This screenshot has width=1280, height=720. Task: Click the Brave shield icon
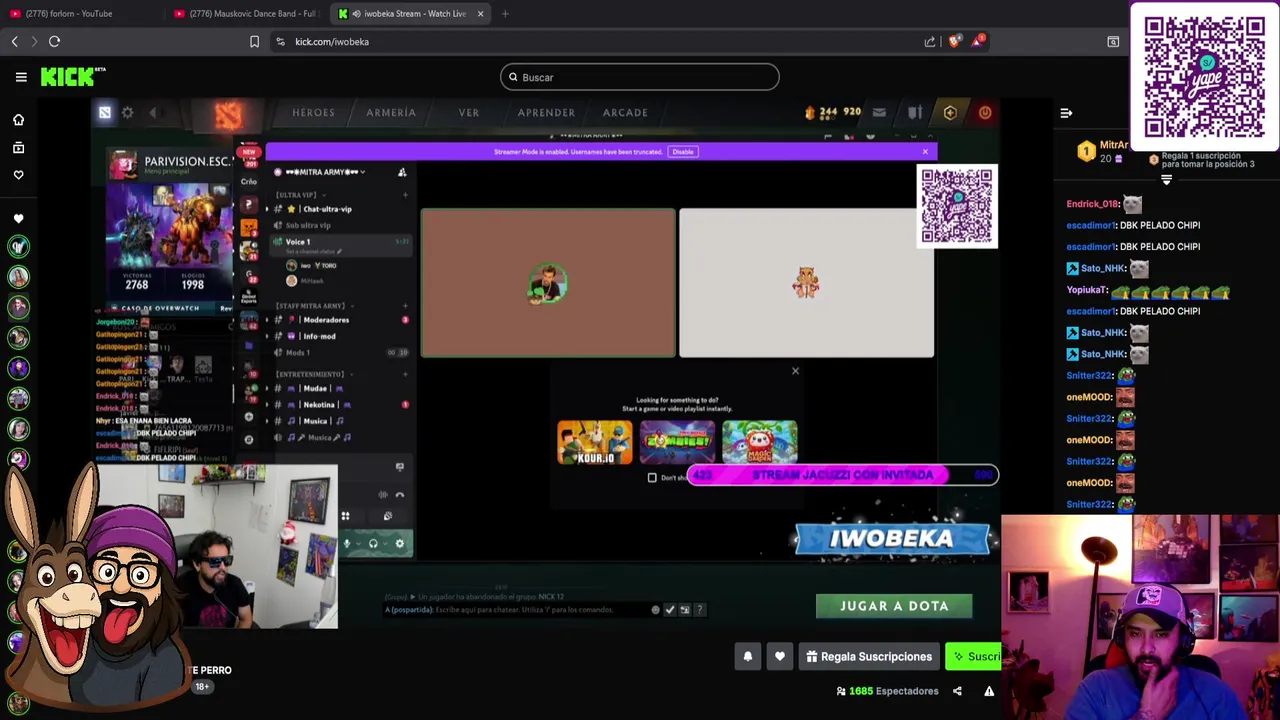(x=954, y=41)
